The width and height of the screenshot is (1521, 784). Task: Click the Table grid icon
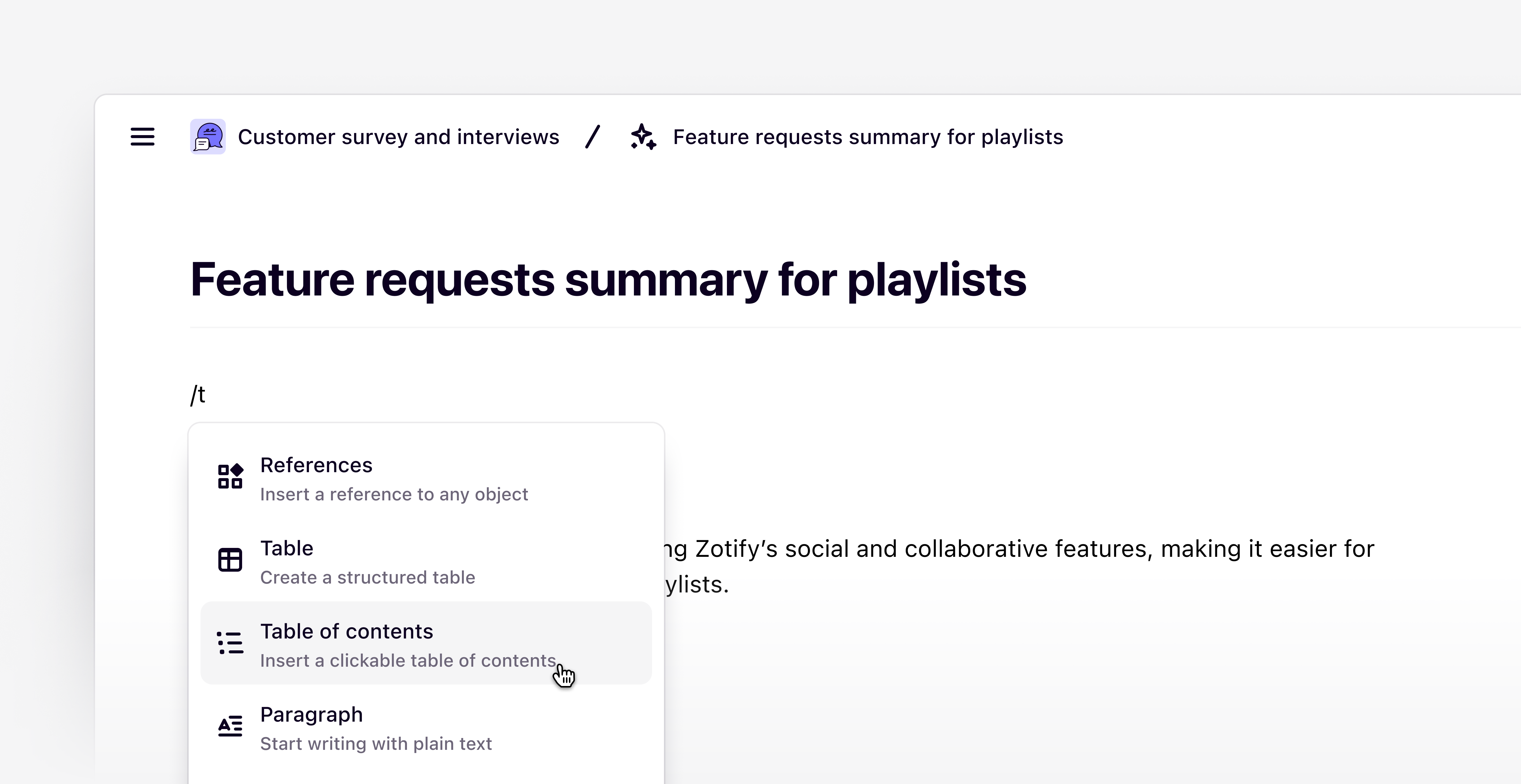230,560
